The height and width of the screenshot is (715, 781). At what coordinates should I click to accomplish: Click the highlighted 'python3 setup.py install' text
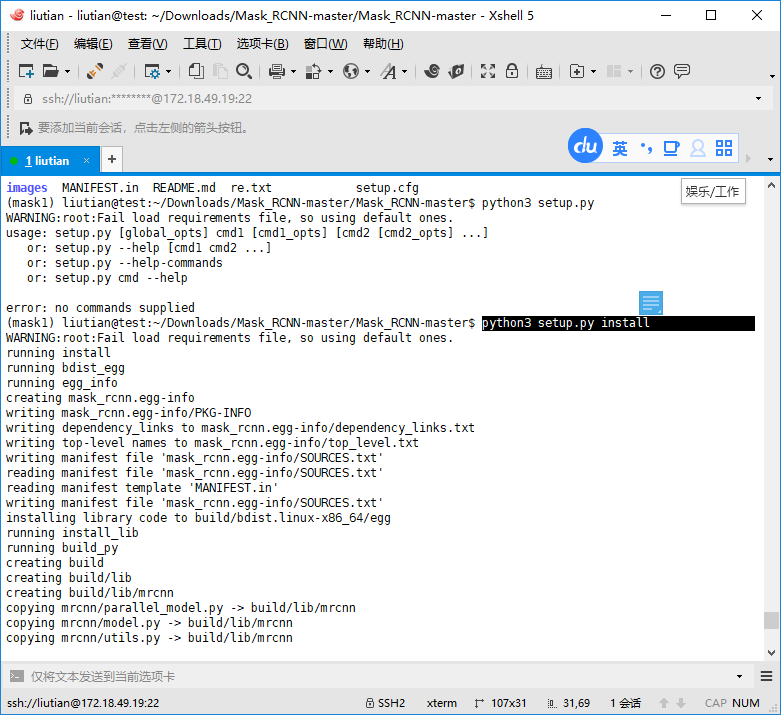[x=565, y=323]
